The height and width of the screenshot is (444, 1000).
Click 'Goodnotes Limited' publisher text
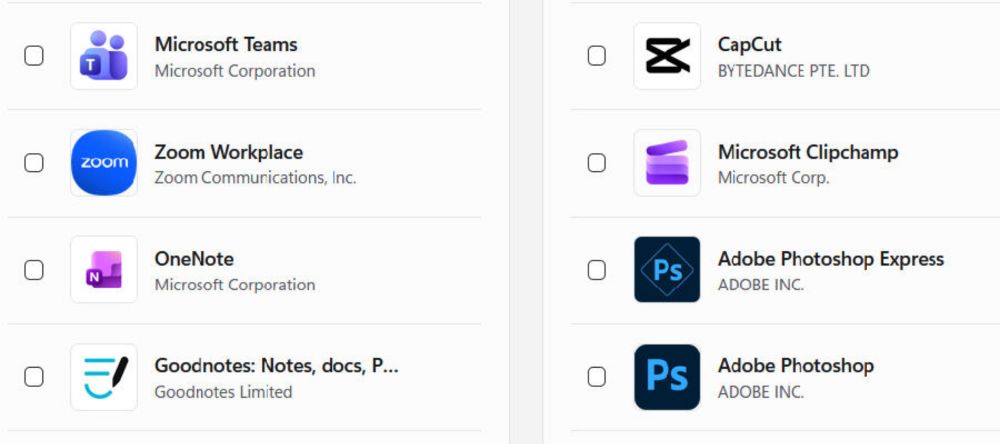(x=223, y=392)
